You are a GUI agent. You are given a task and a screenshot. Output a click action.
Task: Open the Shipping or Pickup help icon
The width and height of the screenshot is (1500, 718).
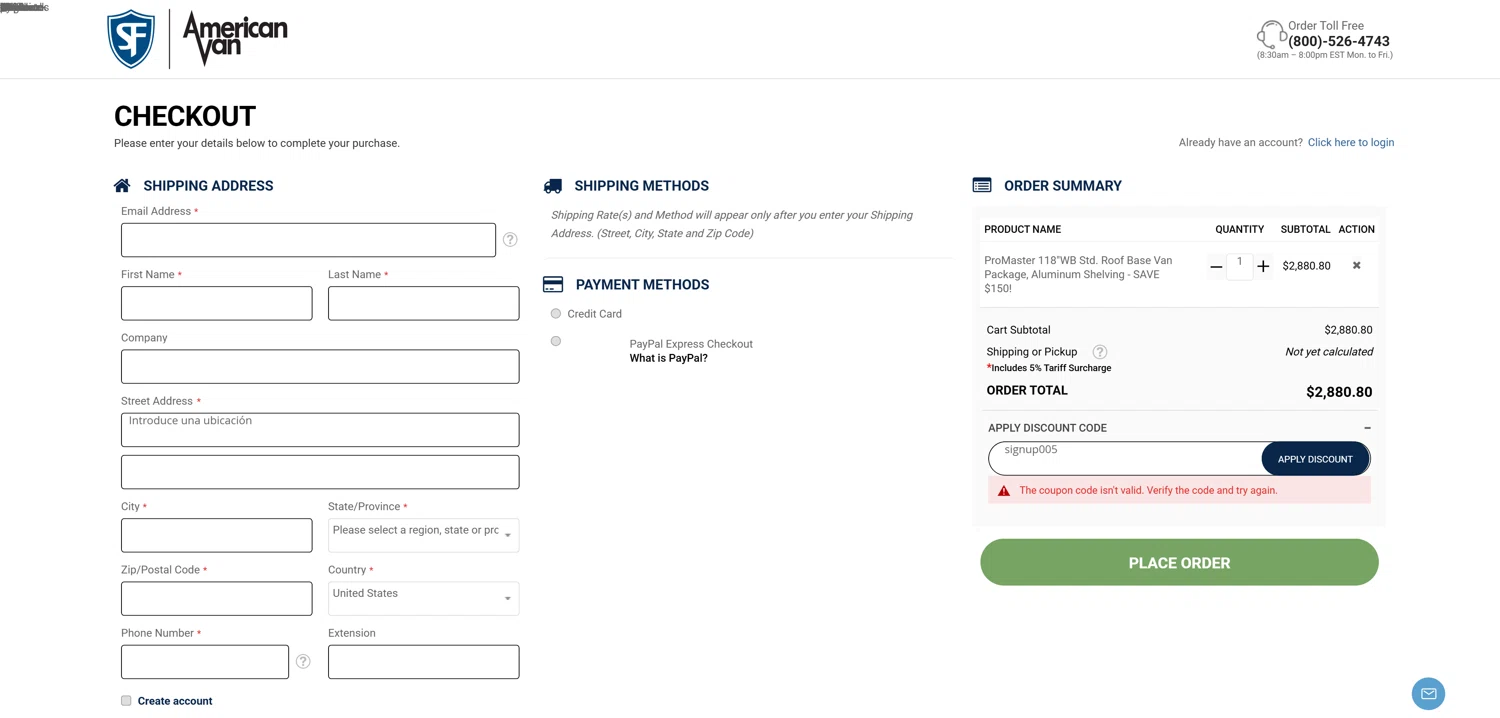point(1100,352)
